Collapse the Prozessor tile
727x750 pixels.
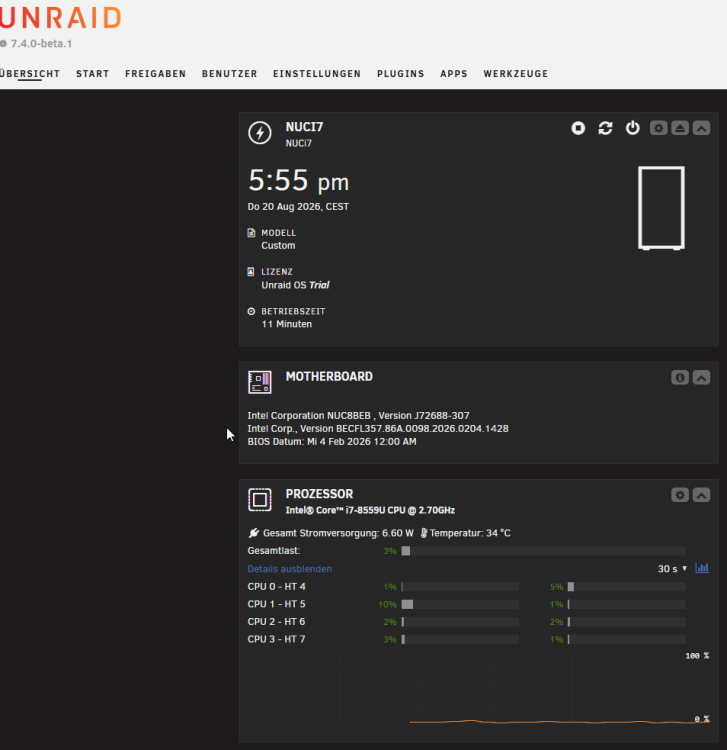(702, 495)
